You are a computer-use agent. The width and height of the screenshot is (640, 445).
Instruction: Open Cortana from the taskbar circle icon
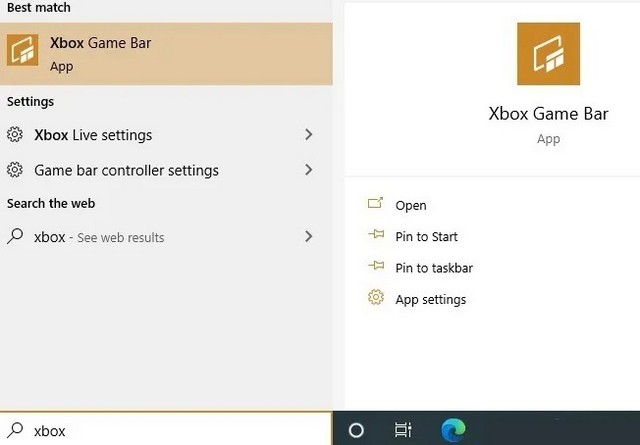point(356,430)
